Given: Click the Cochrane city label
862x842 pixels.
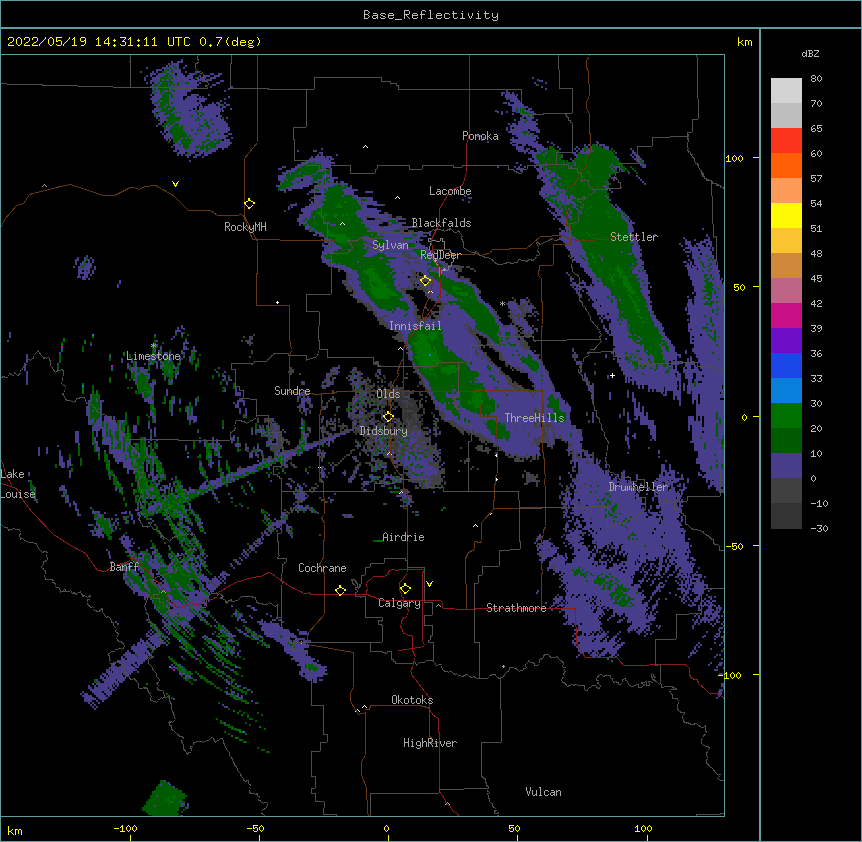Looking at the screenshot, I should pyautogui.click(x=322, y=568).
